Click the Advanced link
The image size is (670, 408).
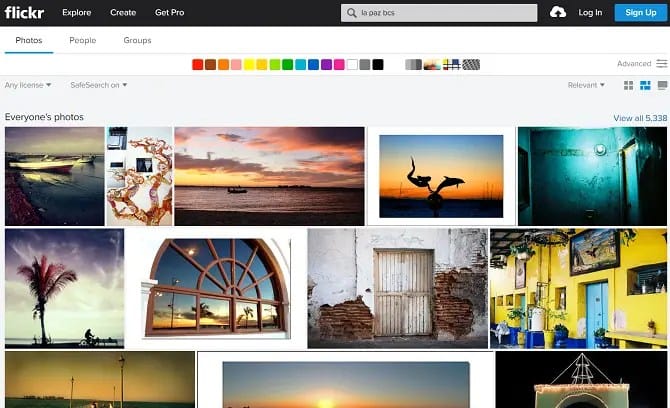click(634, 64)
